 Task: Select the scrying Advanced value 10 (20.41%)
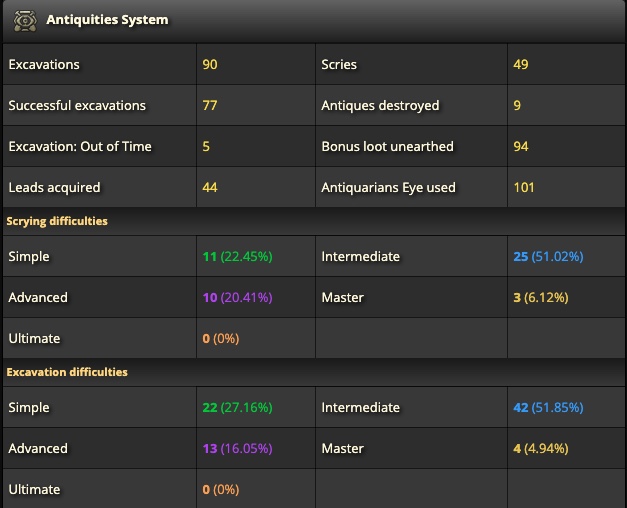click(x=238, y=298)
